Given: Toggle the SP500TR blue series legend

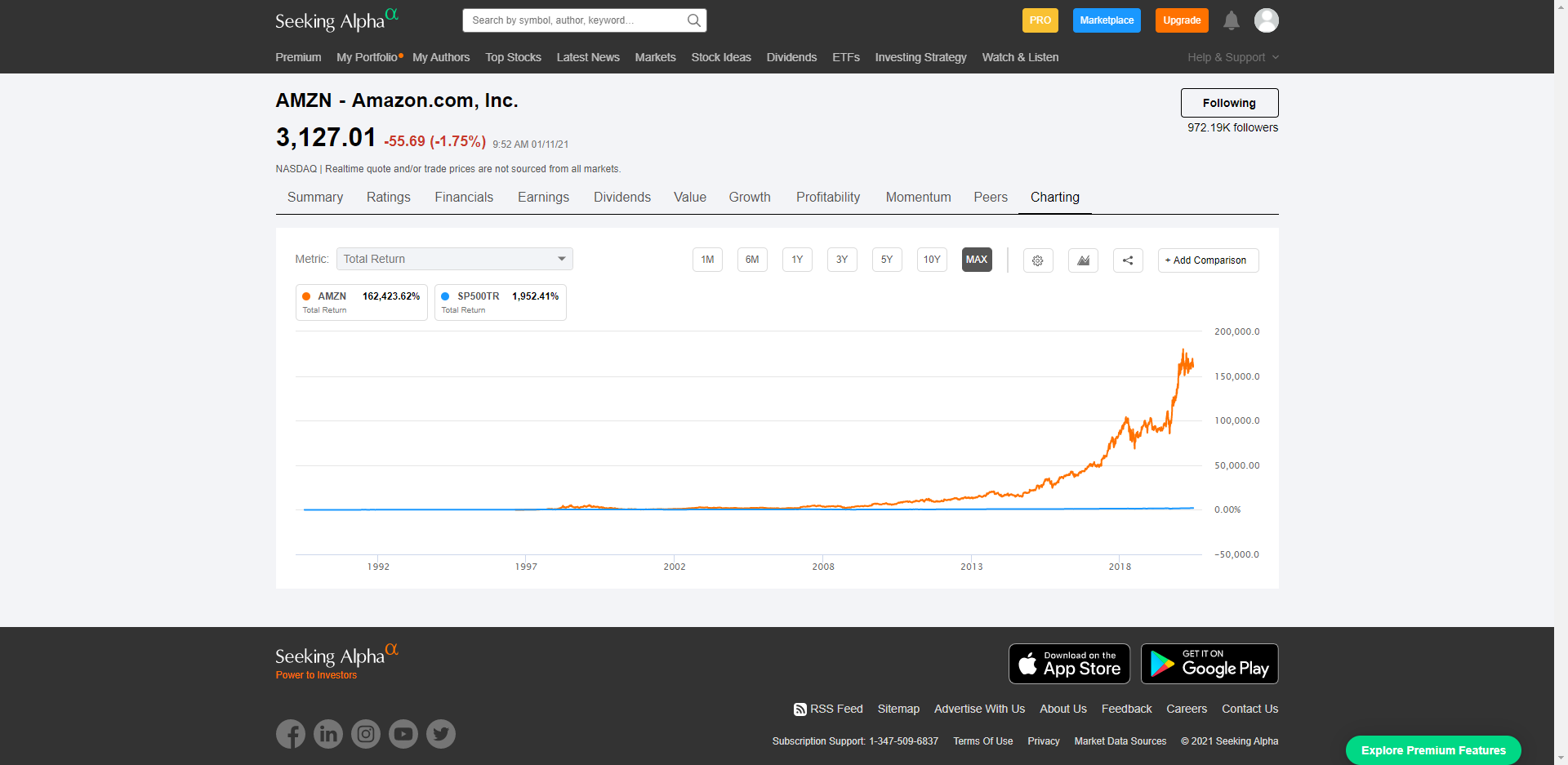Looking at the screenshot, I should coord(501,302).
